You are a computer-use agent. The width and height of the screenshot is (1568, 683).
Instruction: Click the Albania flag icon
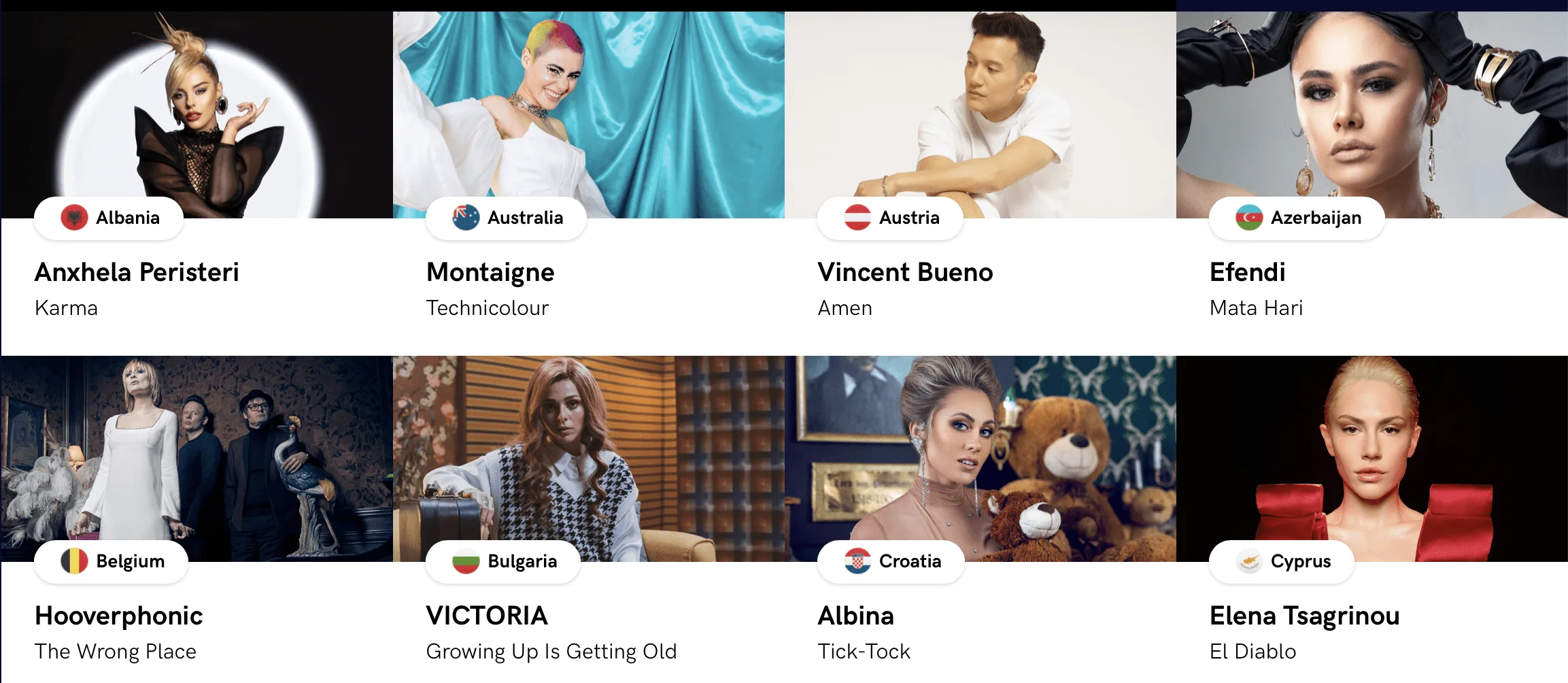click(74, 218)
